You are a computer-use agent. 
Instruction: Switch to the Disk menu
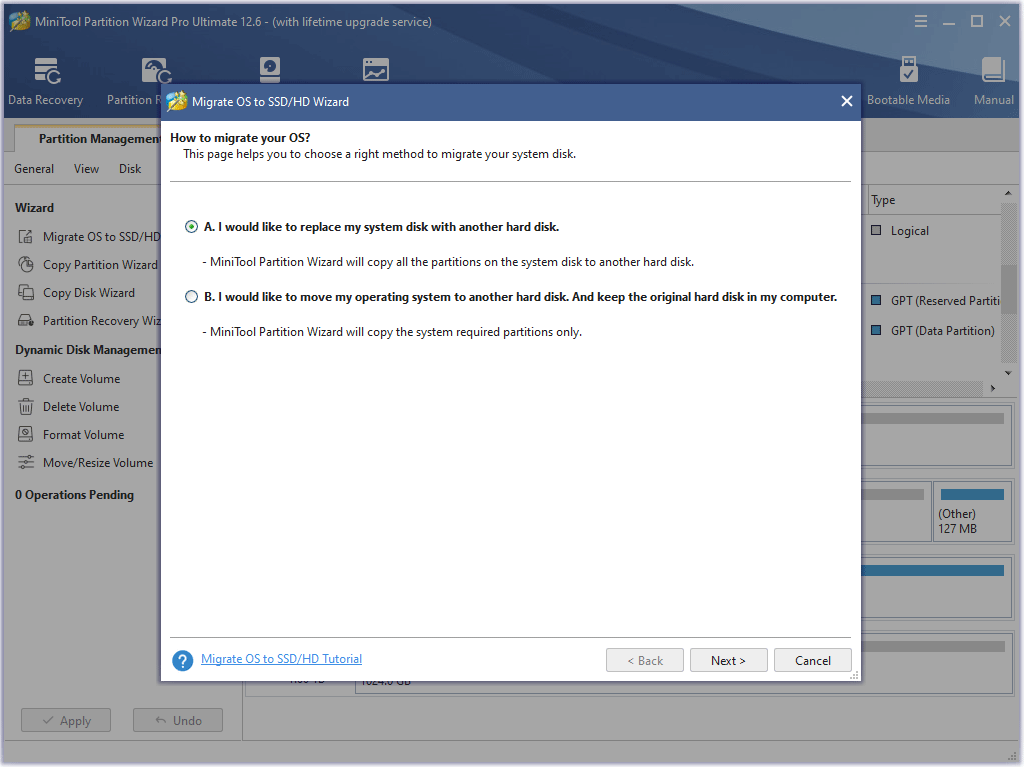(128, 168)
